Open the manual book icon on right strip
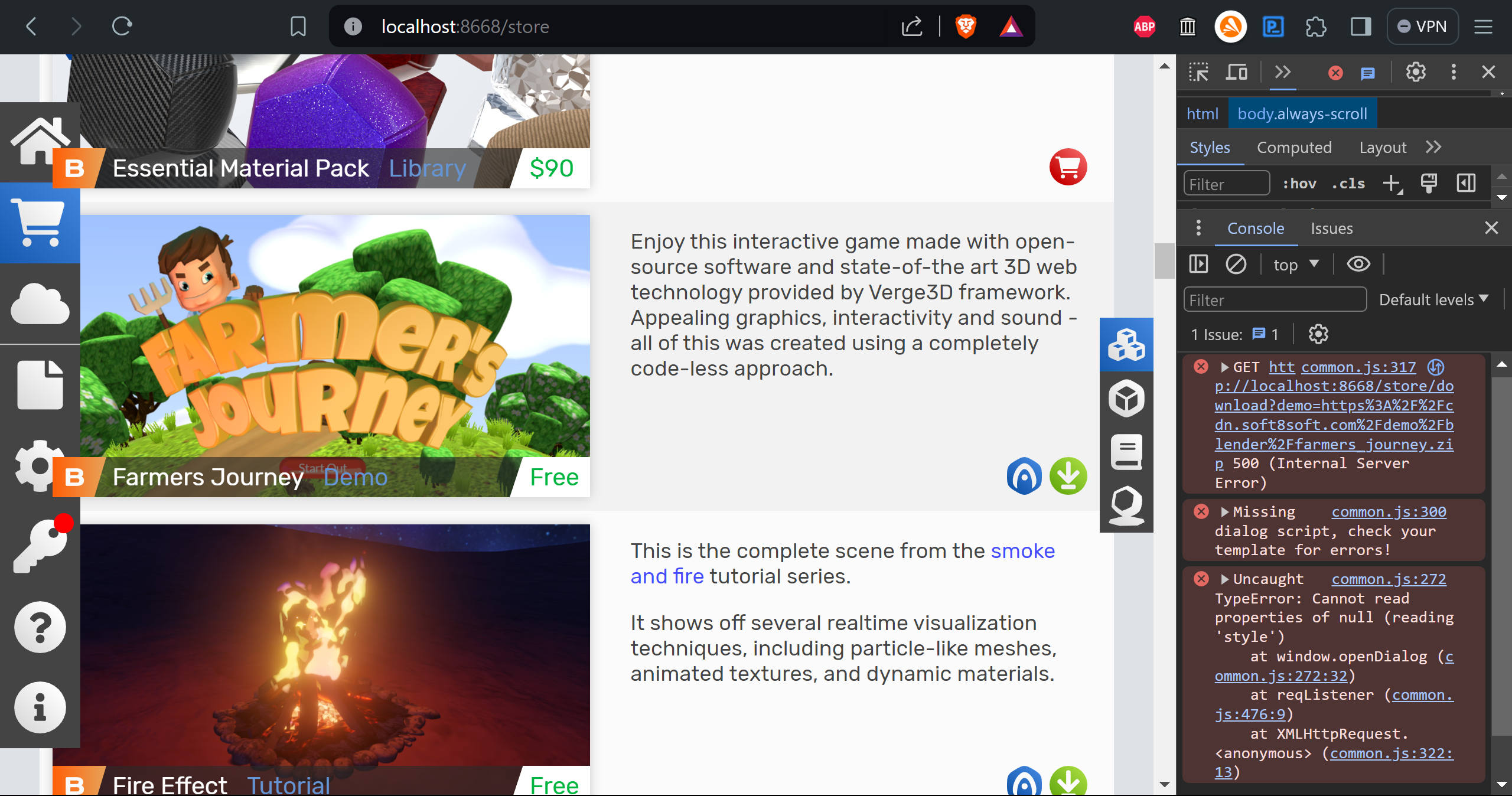Image resolution: width=1512 pixels, height=796 pixels. (x=1126, y=452)
